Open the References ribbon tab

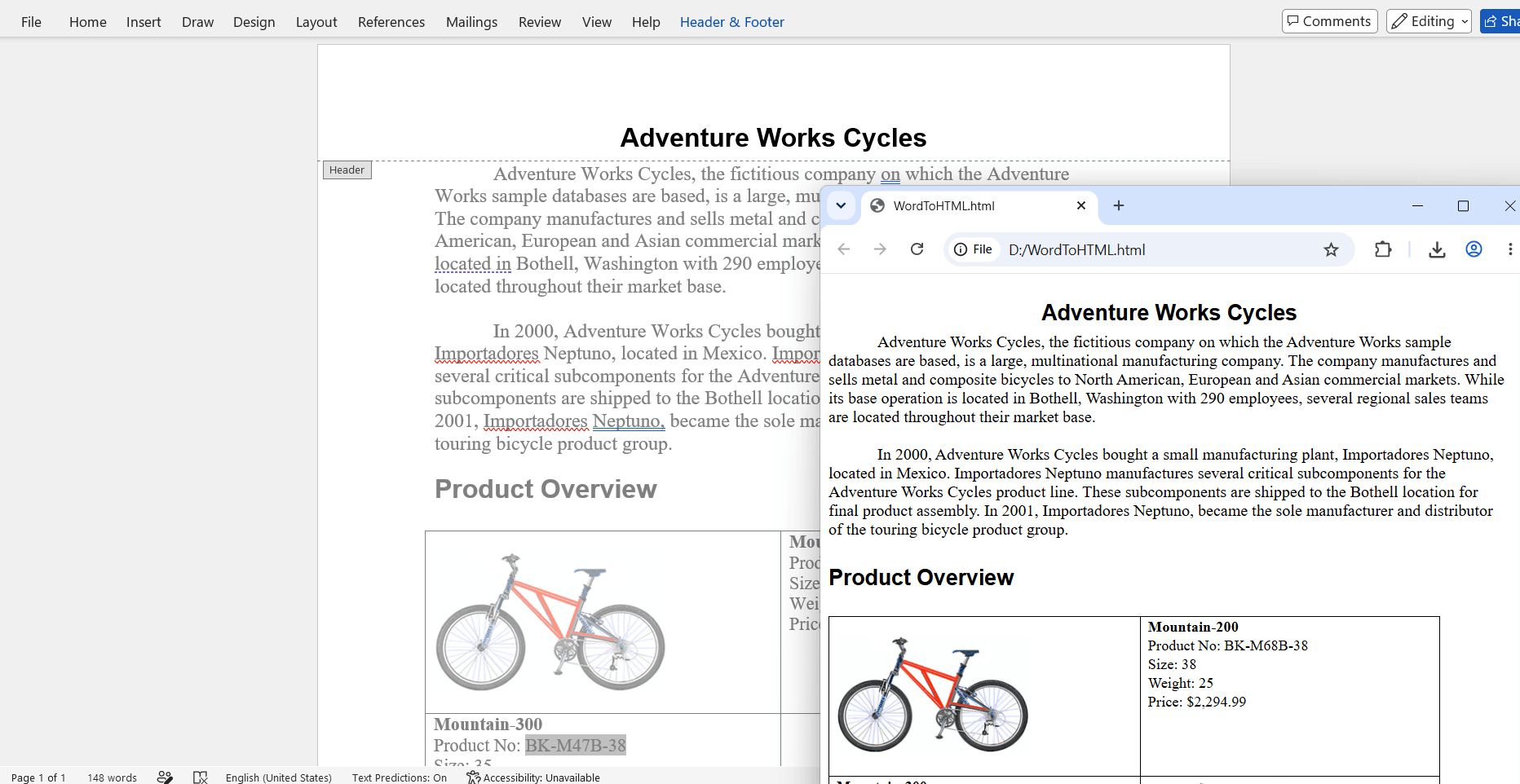pos(391,22)
